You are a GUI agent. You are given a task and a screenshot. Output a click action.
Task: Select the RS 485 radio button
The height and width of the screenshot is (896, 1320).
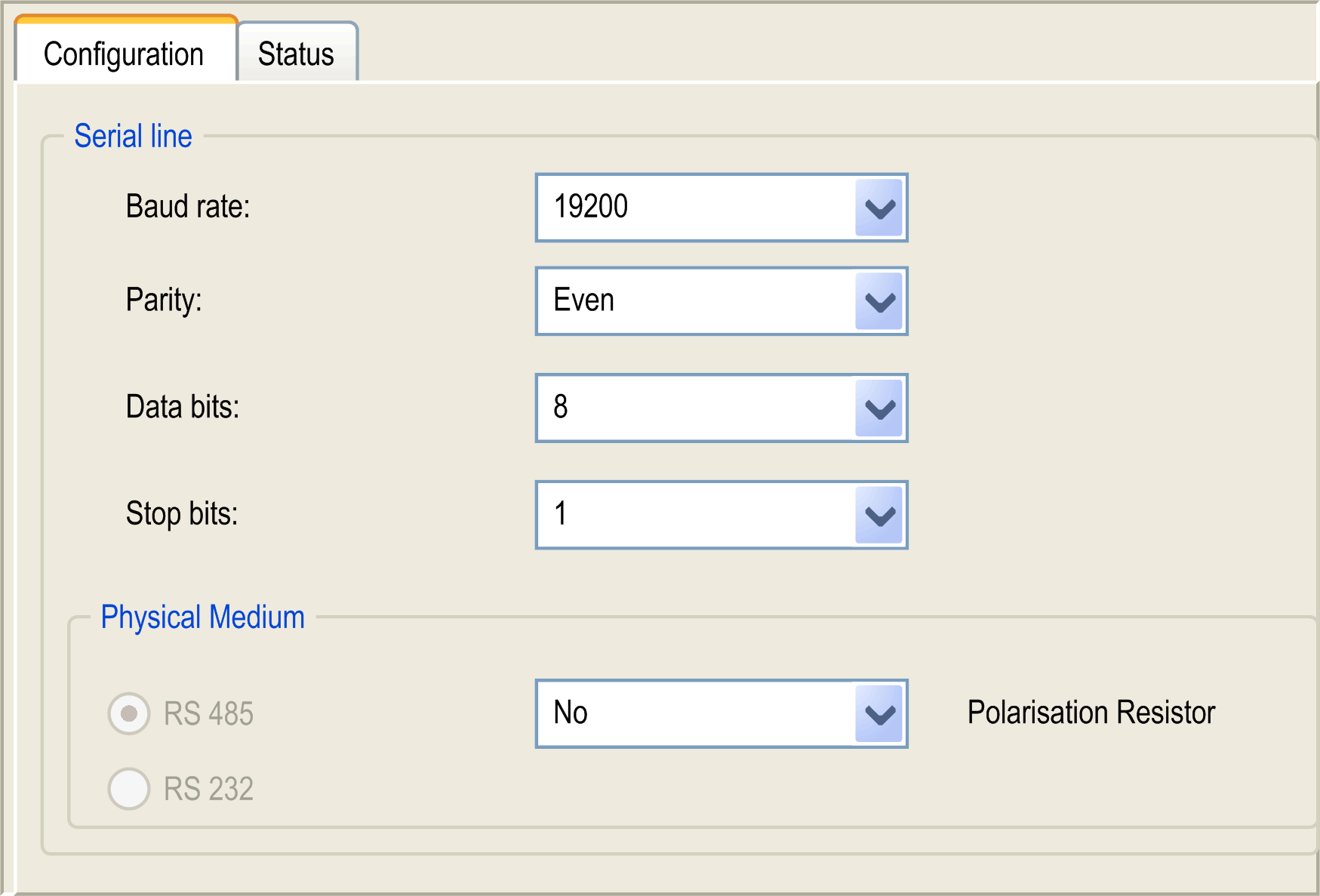(129, 713)
